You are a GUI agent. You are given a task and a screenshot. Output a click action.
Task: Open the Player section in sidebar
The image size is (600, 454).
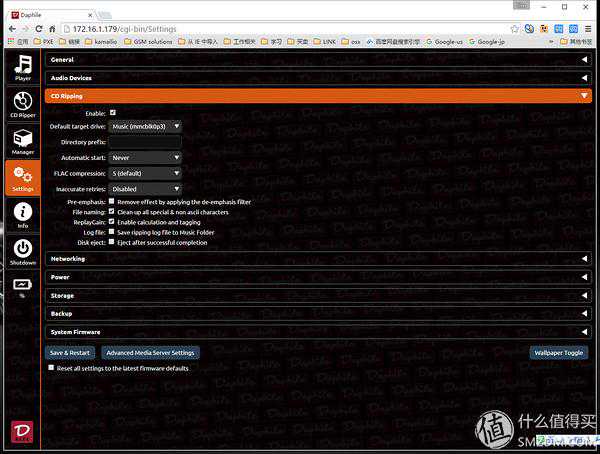[22, 68]
